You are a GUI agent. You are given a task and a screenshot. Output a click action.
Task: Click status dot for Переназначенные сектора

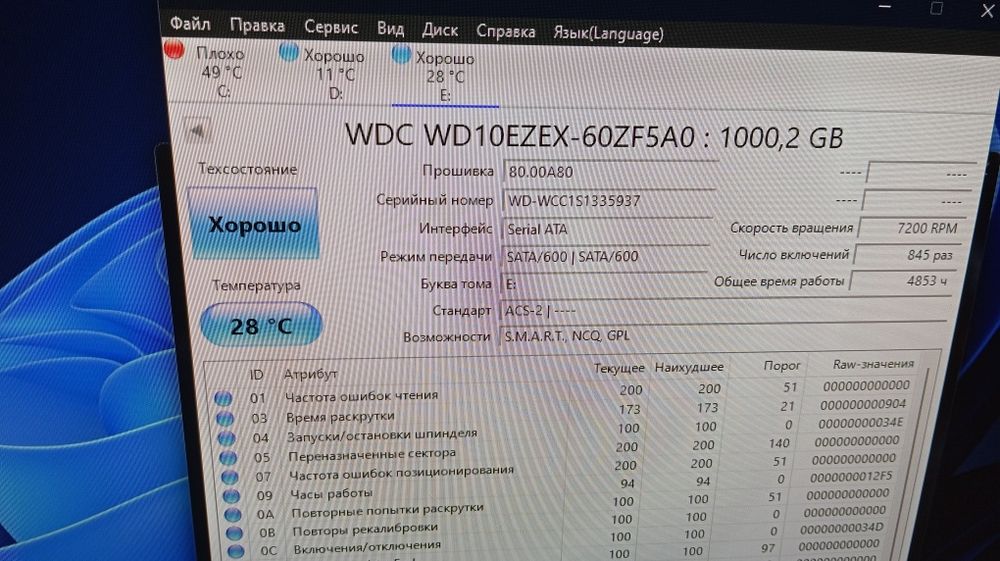tap(228, 458)
